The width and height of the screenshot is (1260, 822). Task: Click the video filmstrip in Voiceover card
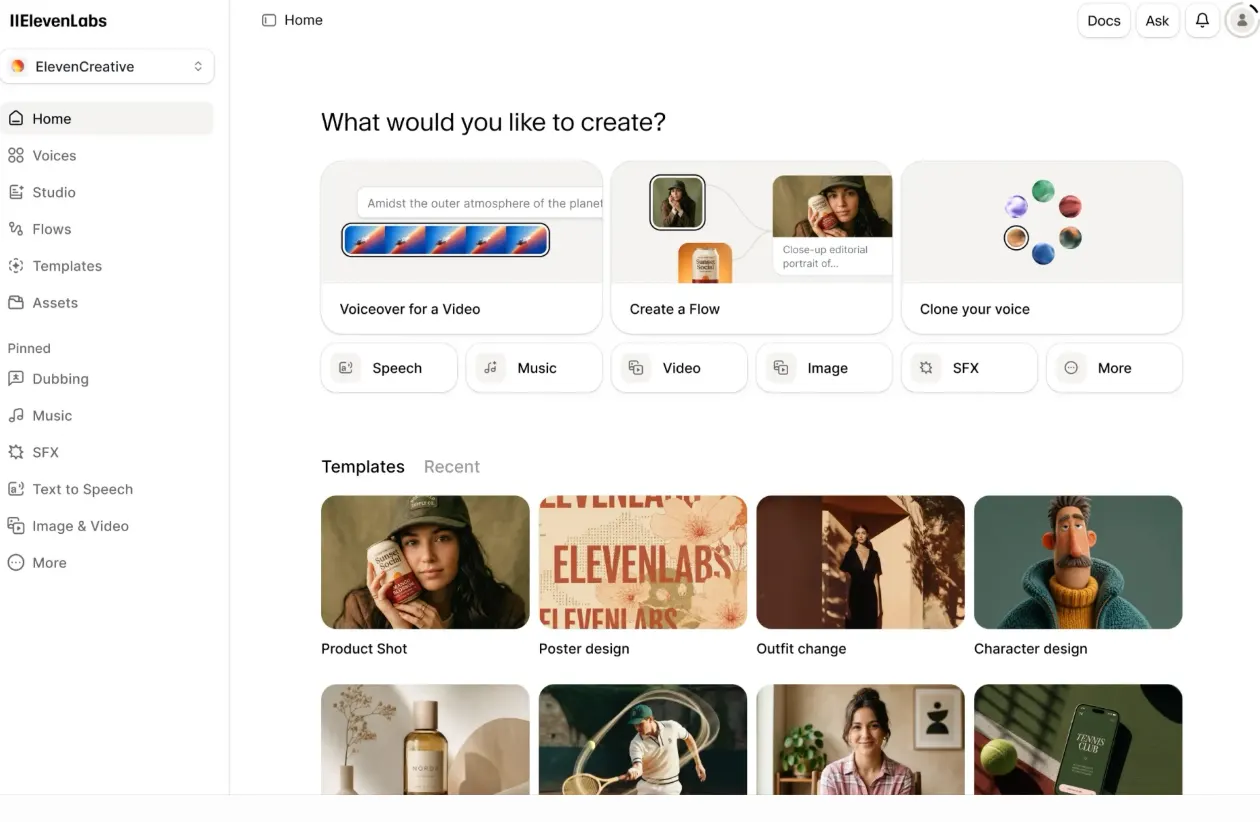[446, 240]
